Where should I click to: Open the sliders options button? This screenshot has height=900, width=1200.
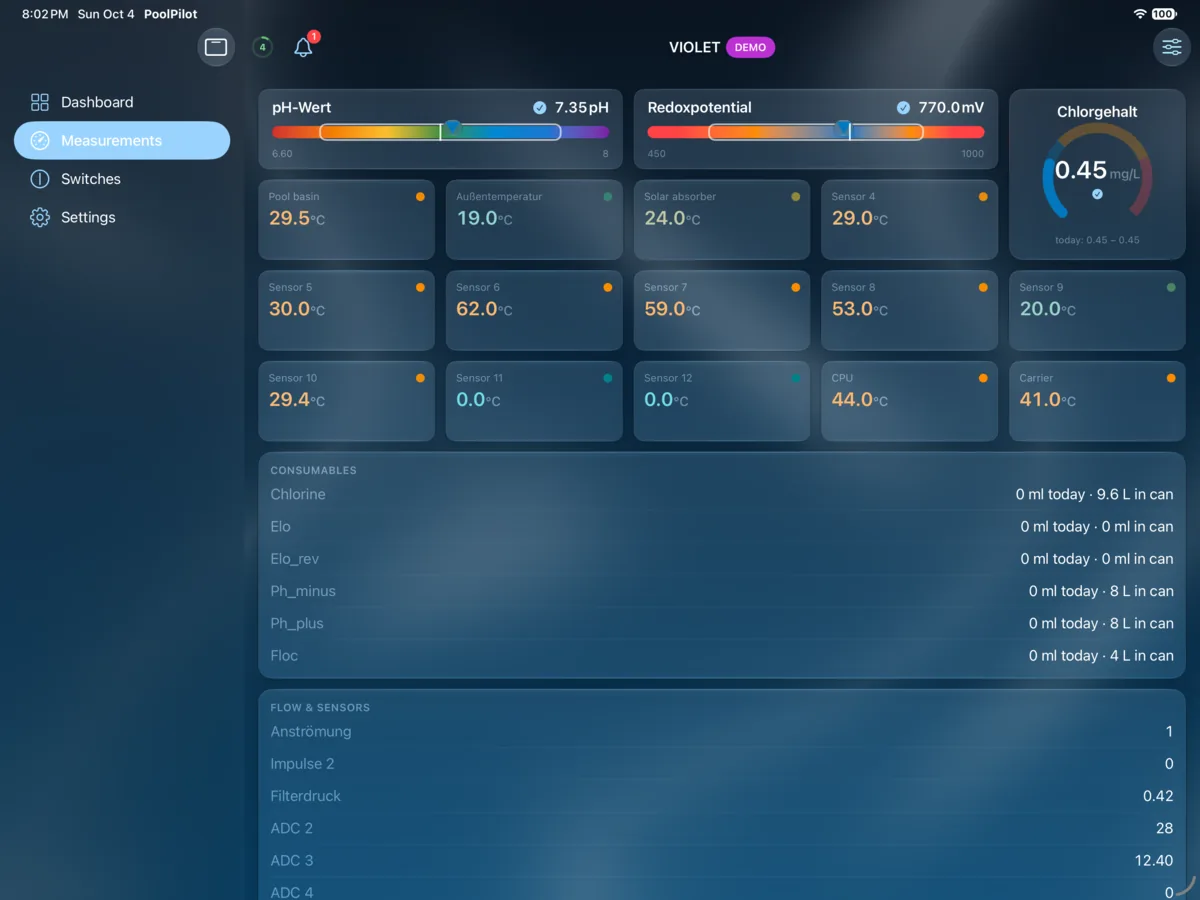pyautogui.click(x=1172, y=47)
